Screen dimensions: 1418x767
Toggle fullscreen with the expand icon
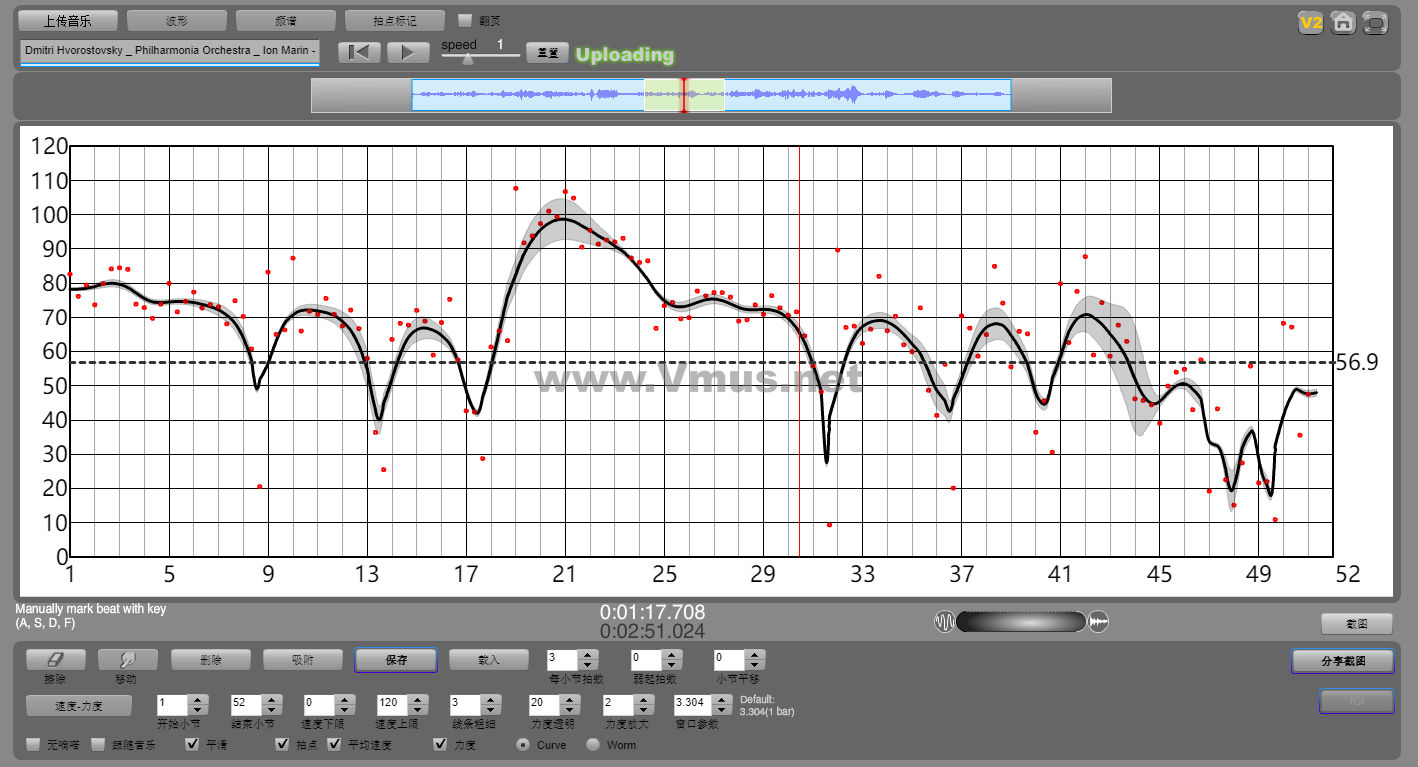point(1376,22)
